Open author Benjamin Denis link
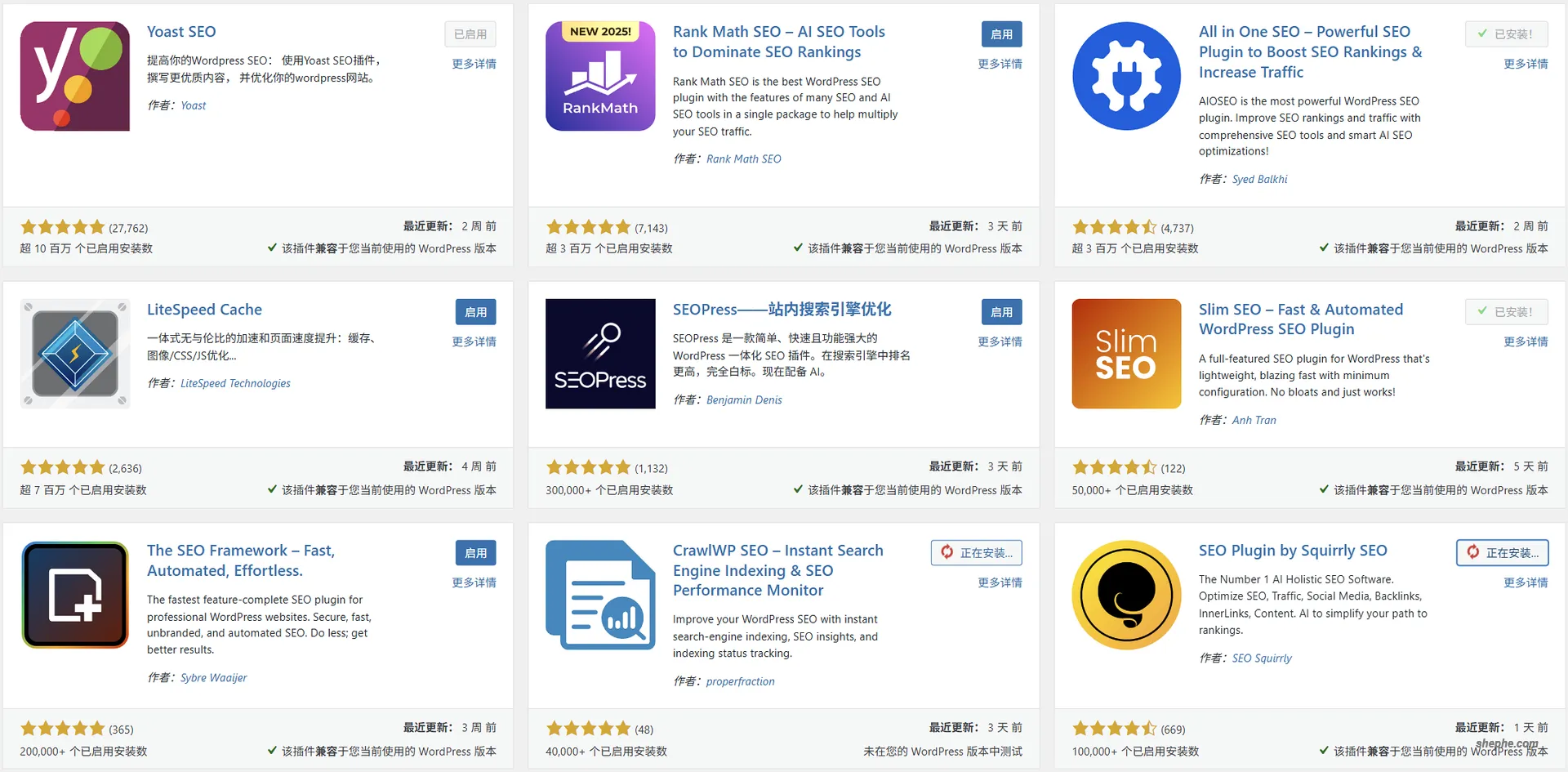This screenshot has width=1568, height=772. [744, 399]
